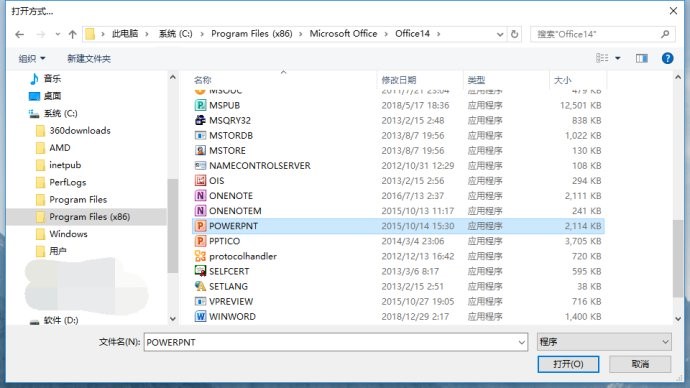
Task: Click the VPREVIEW file icon
Action: point(200,301)
